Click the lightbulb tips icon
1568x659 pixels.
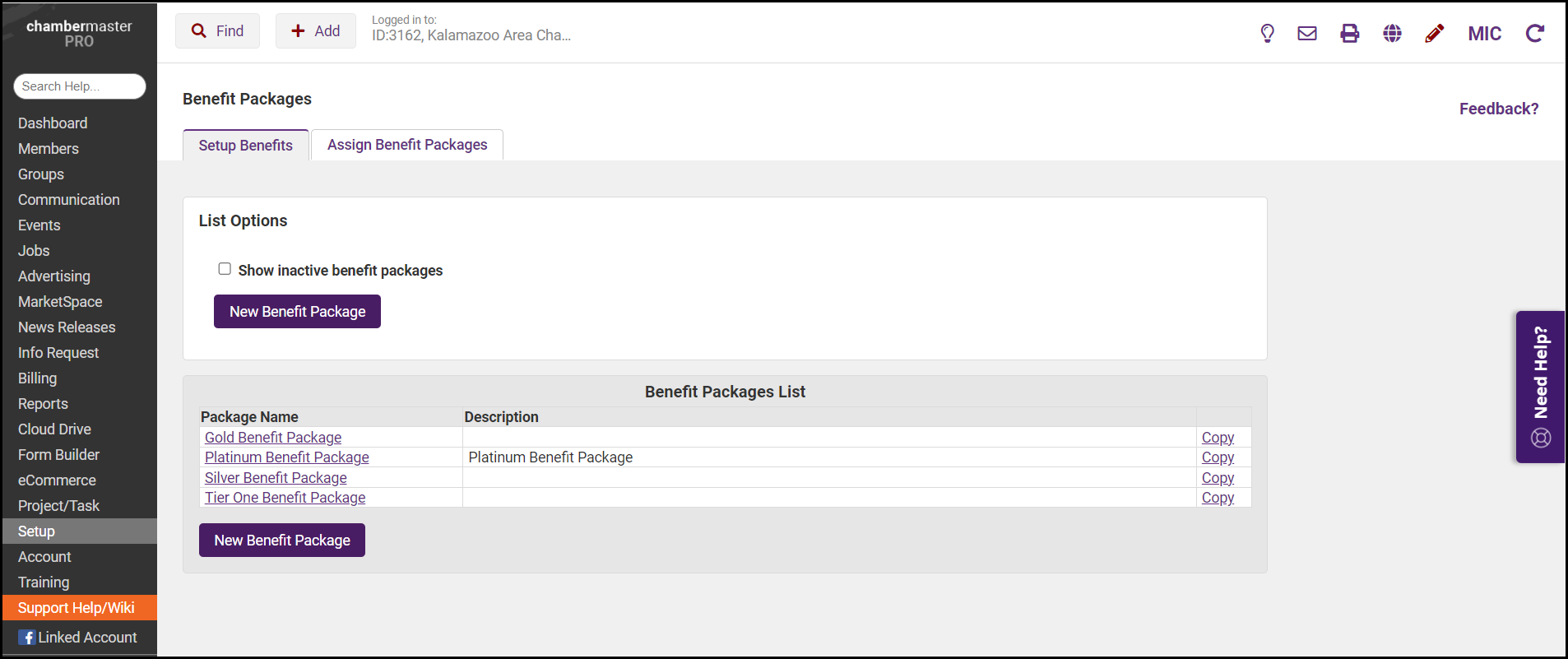(x=1267, y=33)
